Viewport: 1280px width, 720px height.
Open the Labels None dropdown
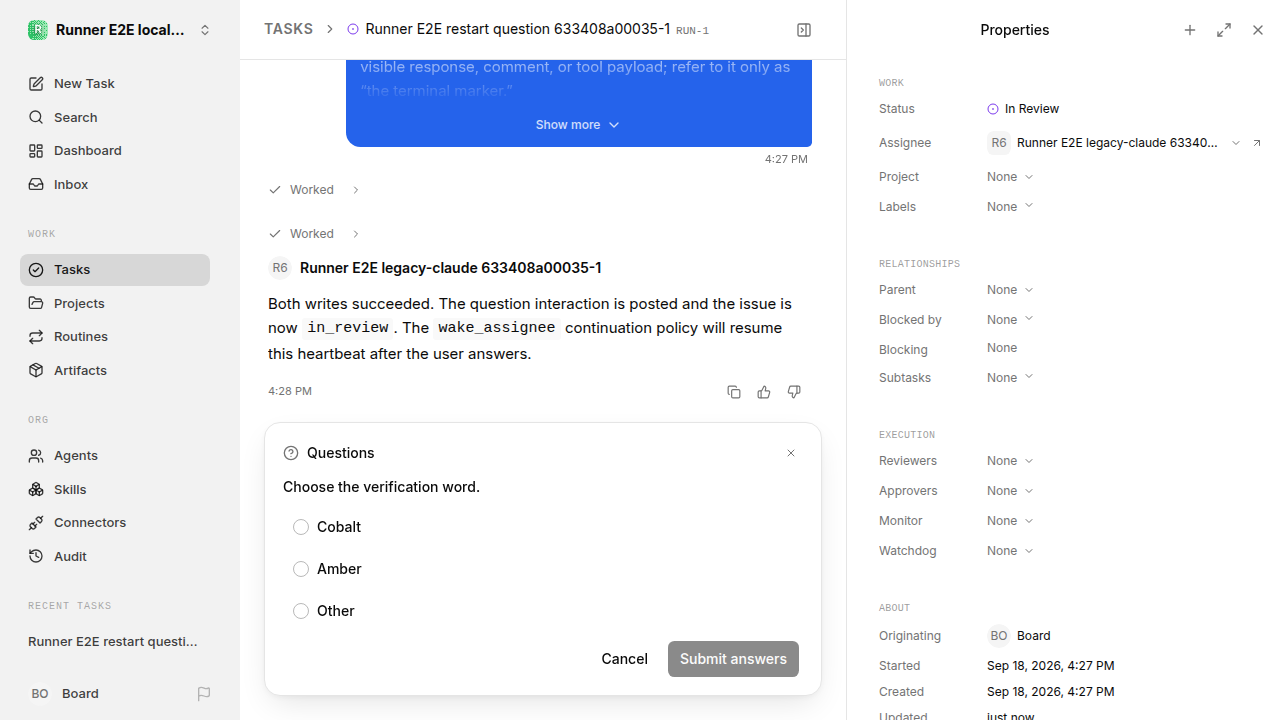[1010, 207]
